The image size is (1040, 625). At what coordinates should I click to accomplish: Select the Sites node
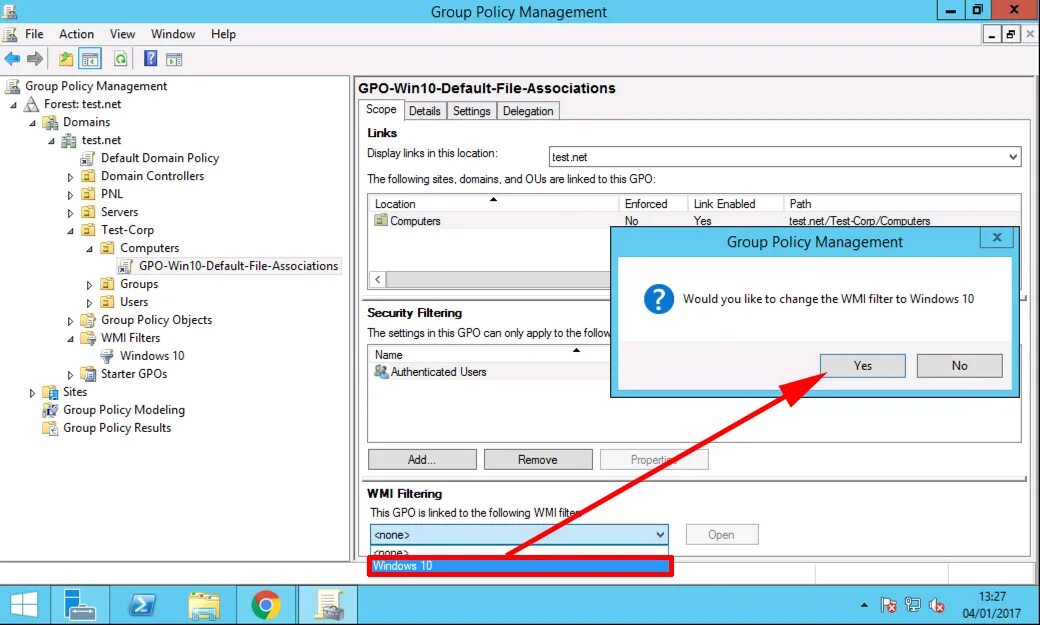tap(75, 391)
